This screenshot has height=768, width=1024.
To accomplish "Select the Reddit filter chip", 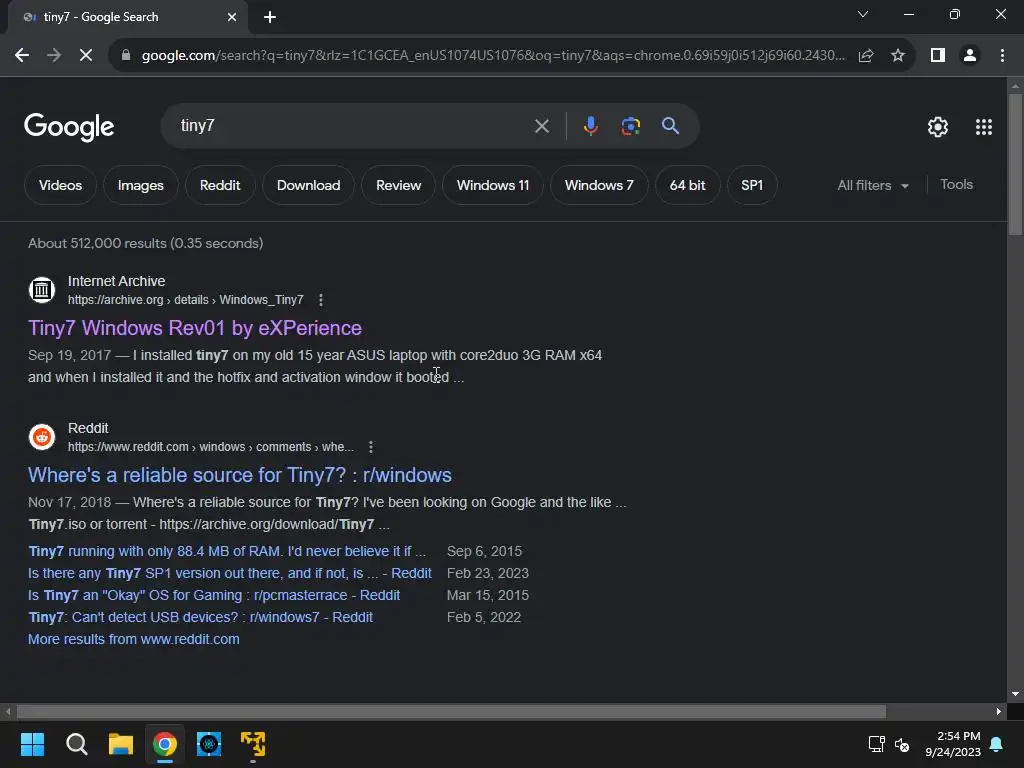I will pos(220,185).
